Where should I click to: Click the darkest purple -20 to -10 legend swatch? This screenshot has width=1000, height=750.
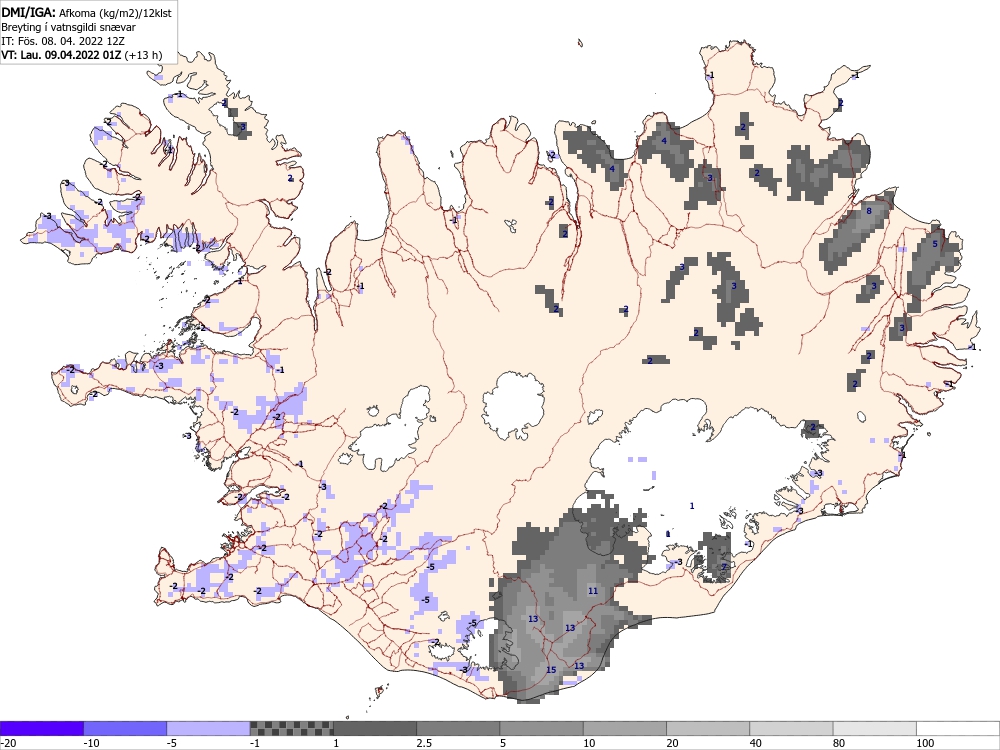[x=41, y=728]
